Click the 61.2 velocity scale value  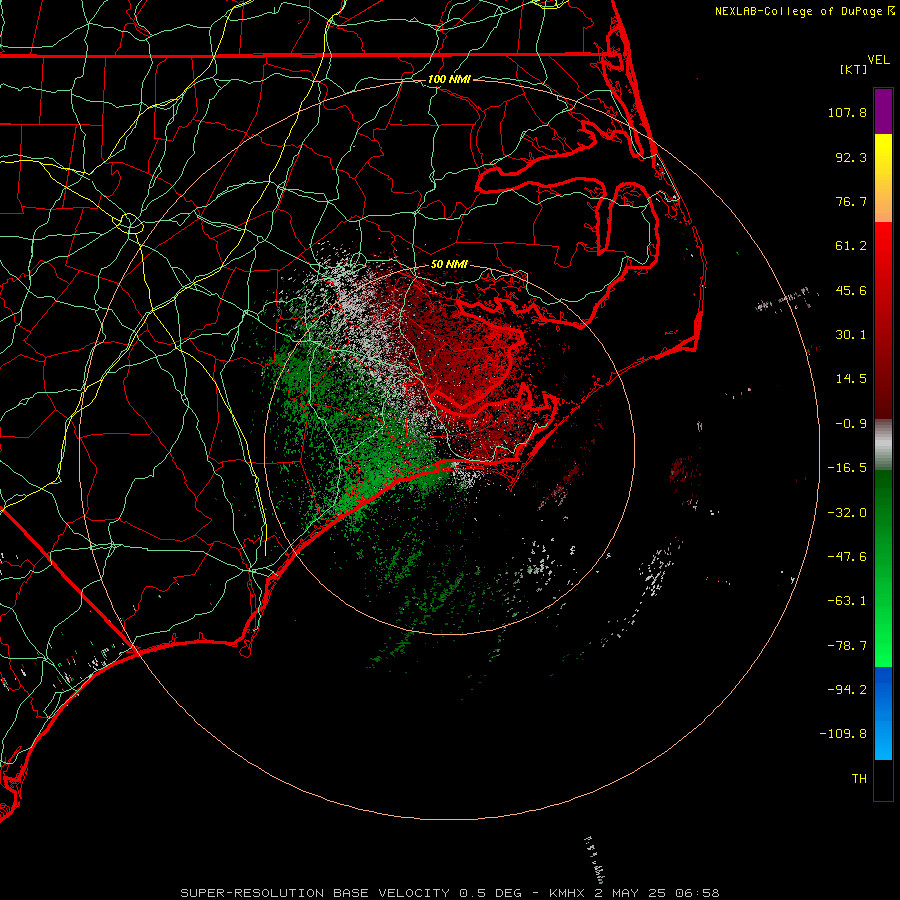click(x=851, y=246)
